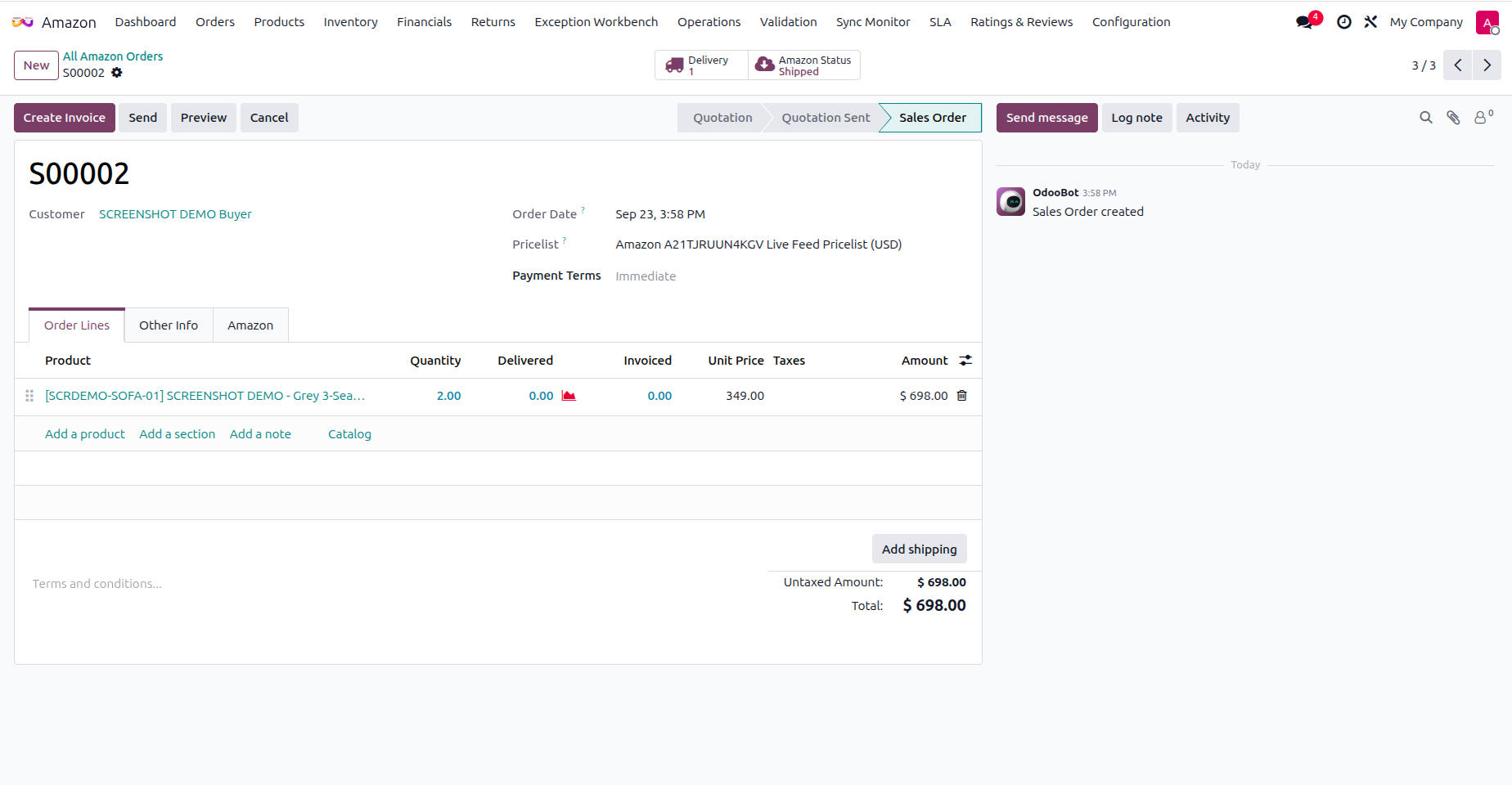Open the Configuration menu
The image size is (1512, 785).
point(1131,22)
